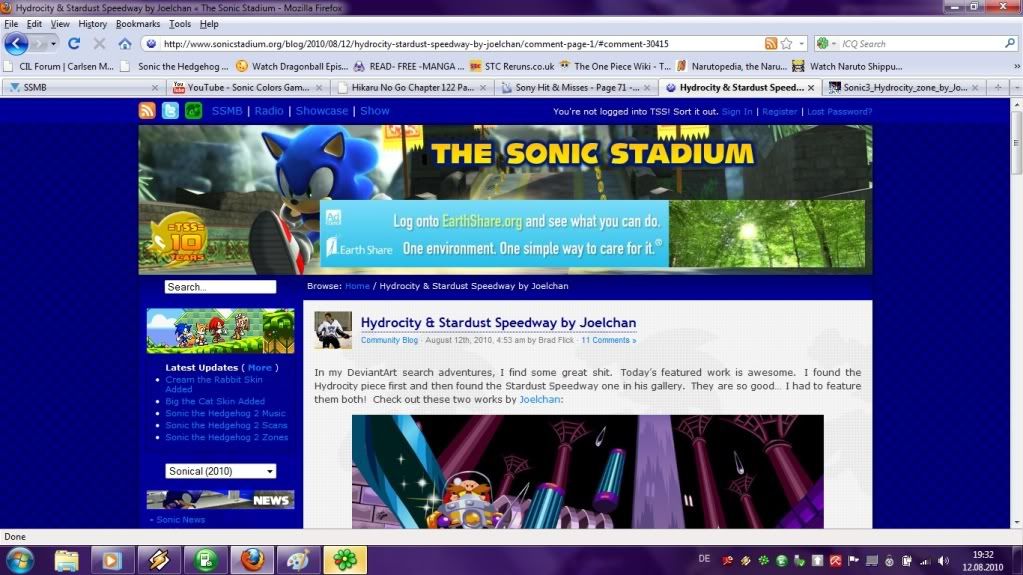Open the Windows Start orb
Viewport: 1023px width, 575px height.
[x=20, y=560]
